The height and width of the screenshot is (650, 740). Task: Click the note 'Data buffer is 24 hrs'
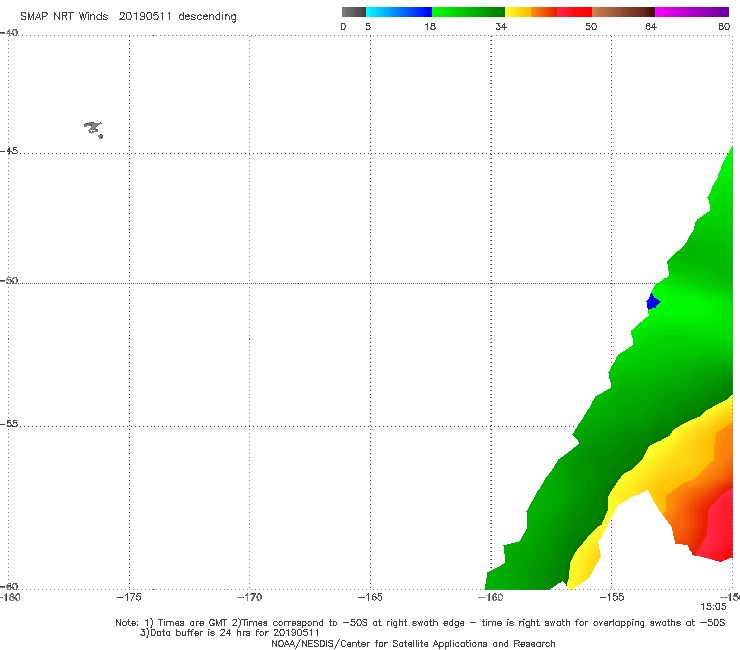coord(198,633)
